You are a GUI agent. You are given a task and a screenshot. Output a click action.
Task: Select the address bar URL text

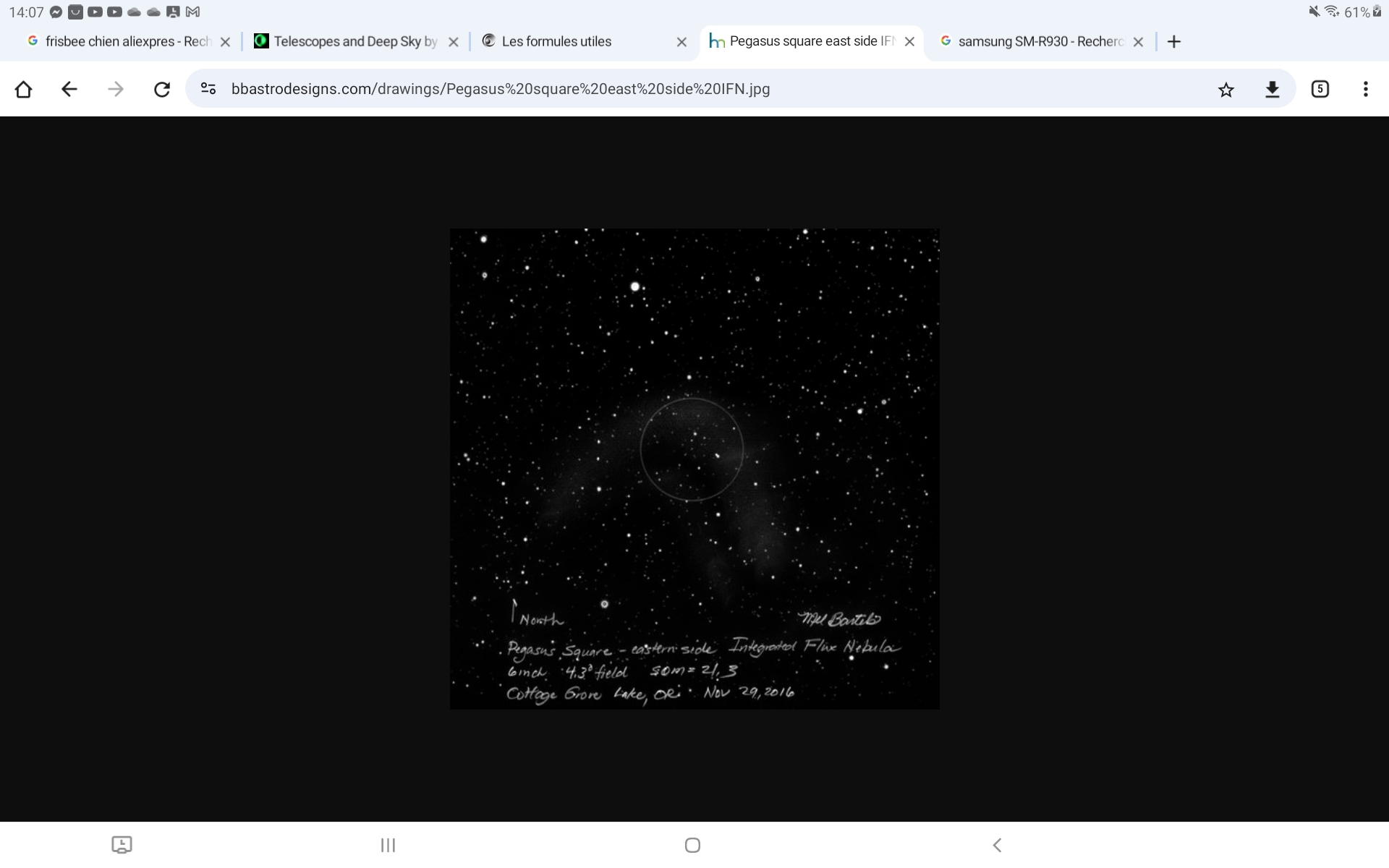point(501,89)
